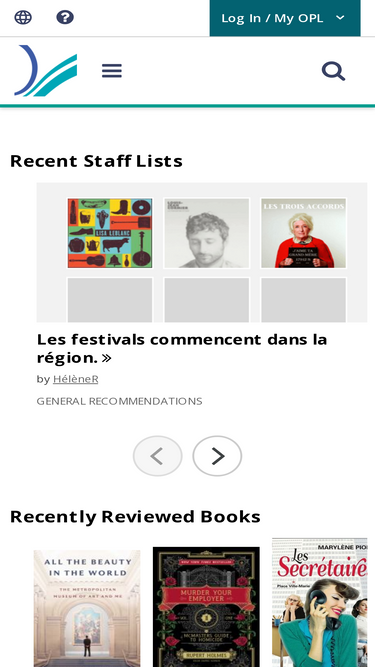375x667 pixels.
Task: Click the last empty placeholder cover
Action: click(304, 300)
